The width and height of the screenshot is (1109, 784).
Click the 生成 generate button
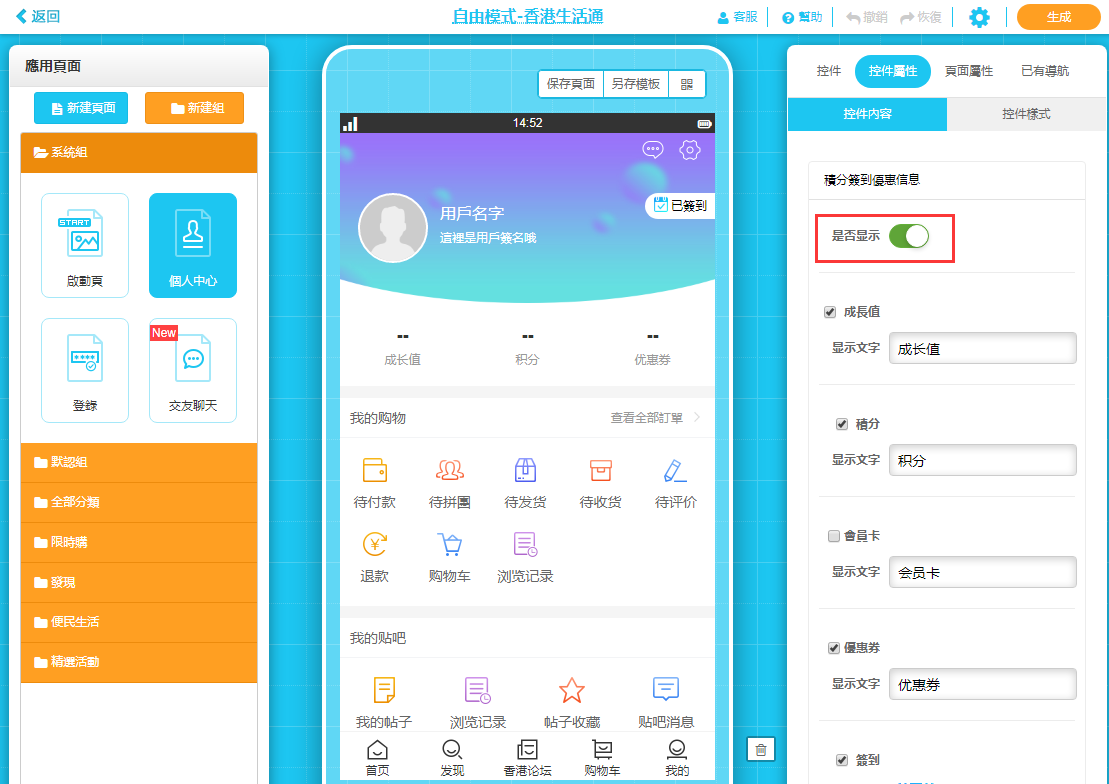1058,17
